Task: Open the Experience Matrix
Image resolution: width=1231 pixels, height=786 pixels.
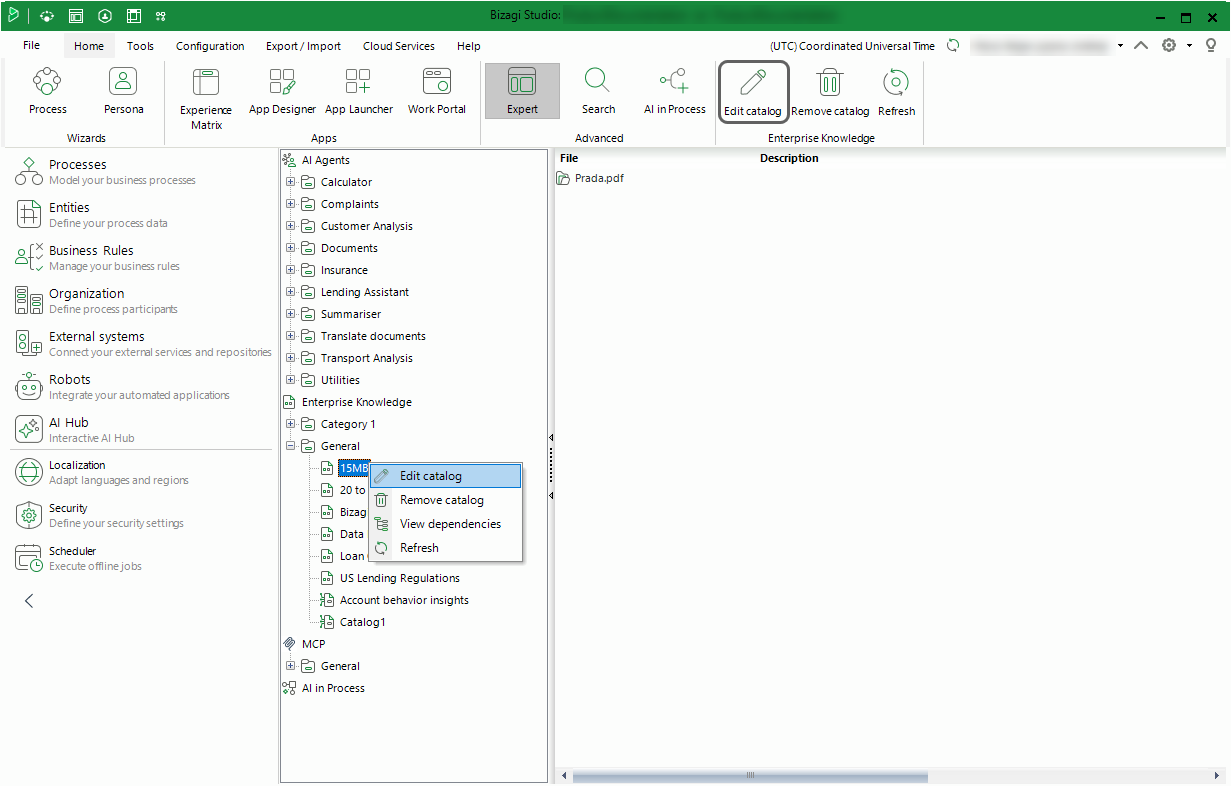Action: (205, 99)
